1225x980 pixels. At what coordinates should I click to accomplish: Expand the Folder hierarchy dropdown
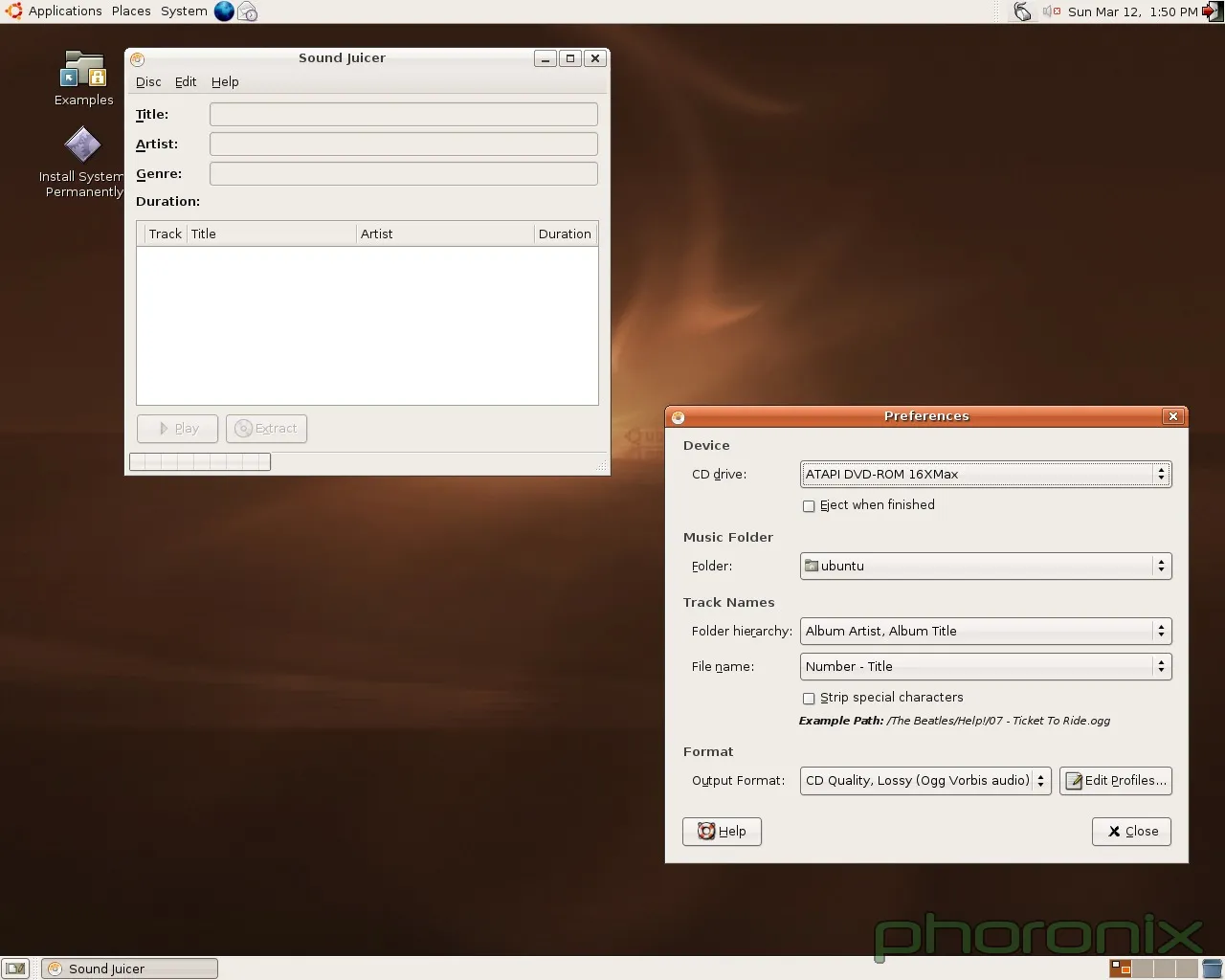click(x=986, y=632)
